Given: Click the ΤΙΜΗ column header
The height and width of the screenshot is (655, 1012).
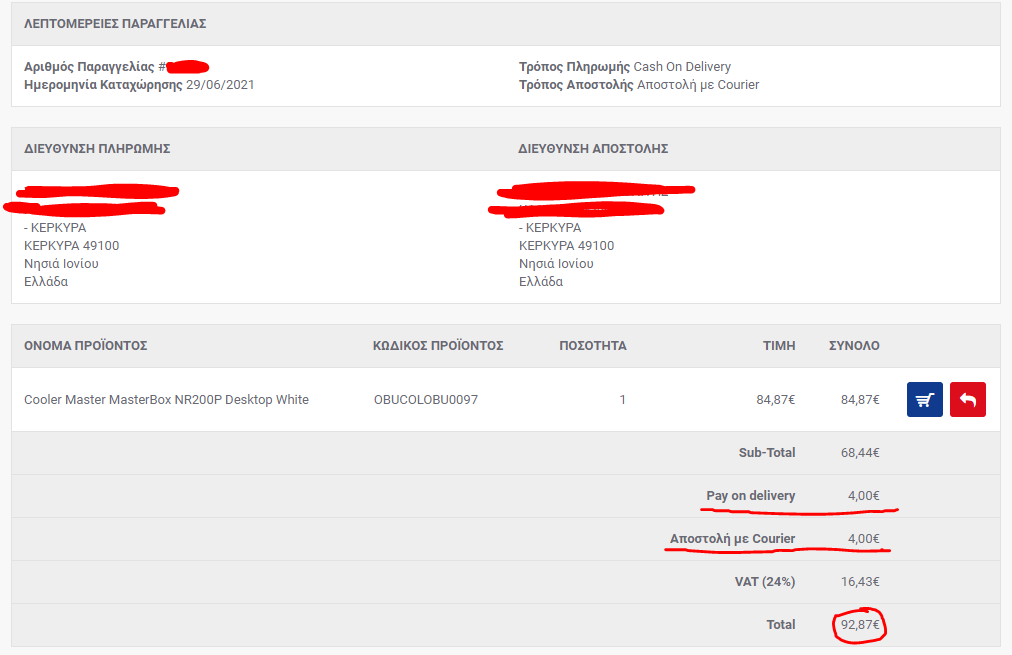Looking at the screenshot, I should point(779,345).
